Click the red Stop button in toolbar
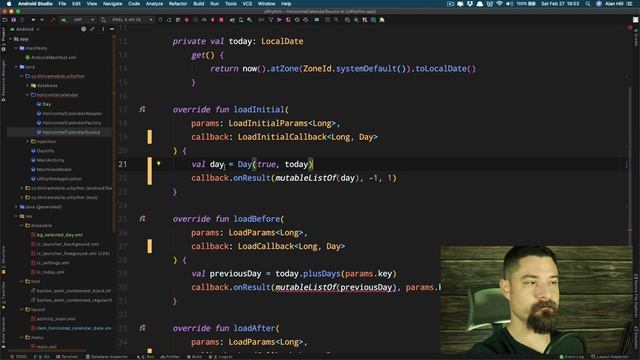Image resolution: width=640 pixels, height=360 pixels. point(221,20)
